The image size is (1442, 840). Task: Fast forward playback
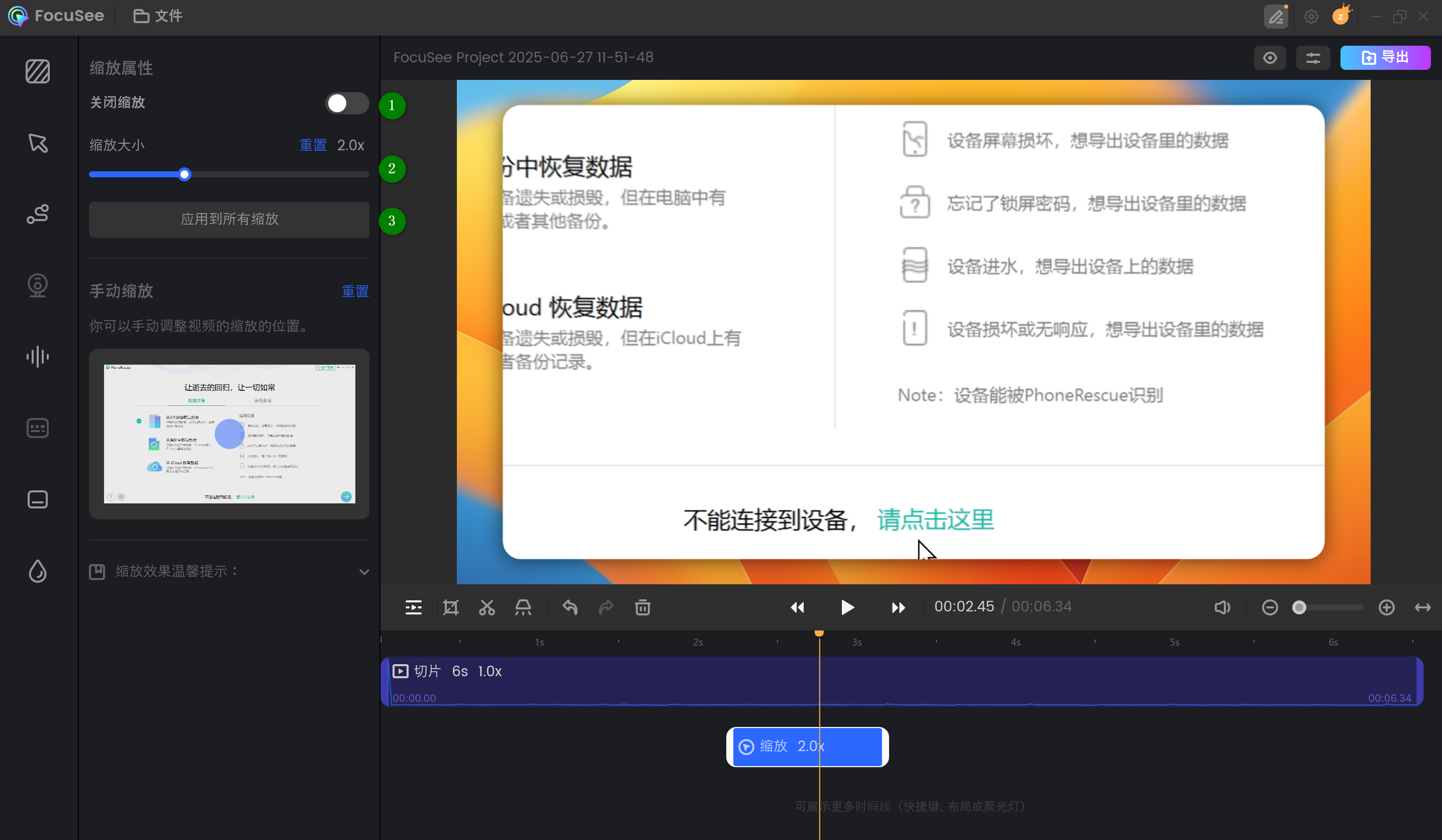pos(898,607)
